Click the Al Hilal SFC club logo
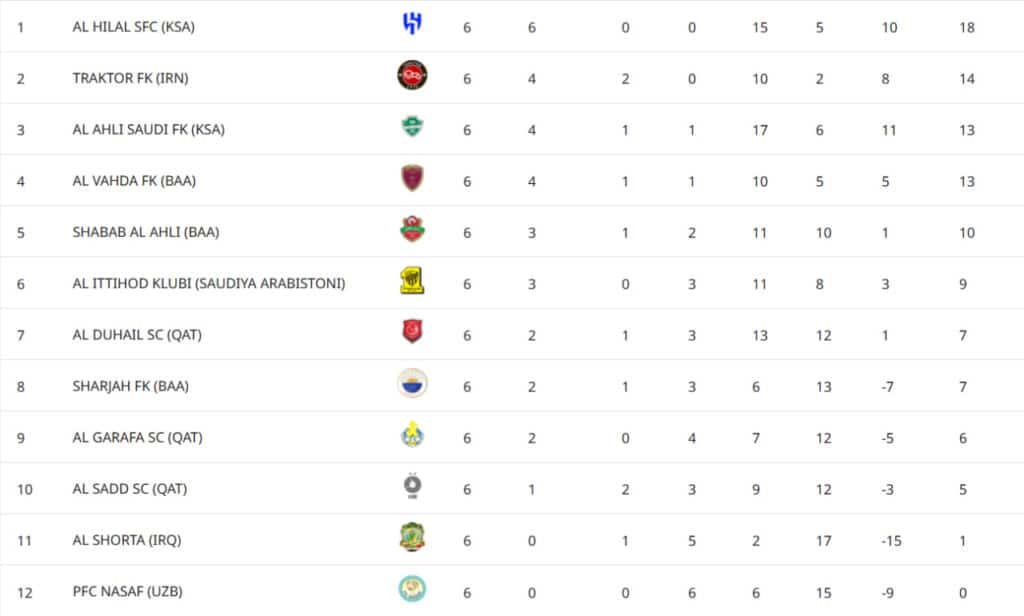Viewport: 1024px width, 616px height. 412,25
